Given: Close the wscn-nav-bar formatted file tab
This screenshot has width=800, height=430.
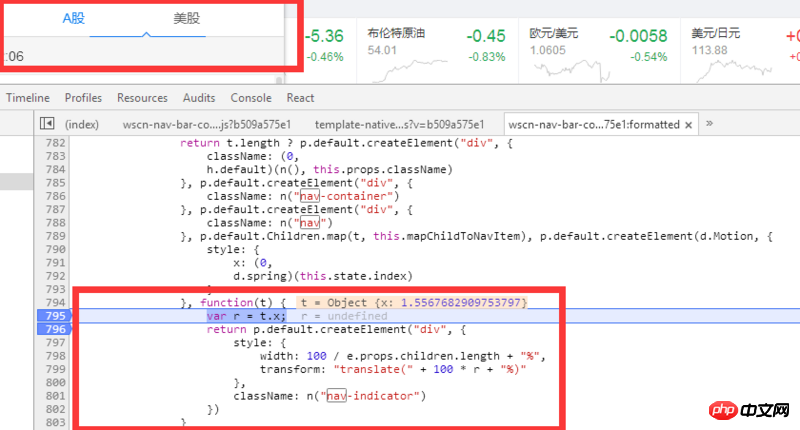Looking at the screenshot, I should pyautogui.click(x=688, y=125).
